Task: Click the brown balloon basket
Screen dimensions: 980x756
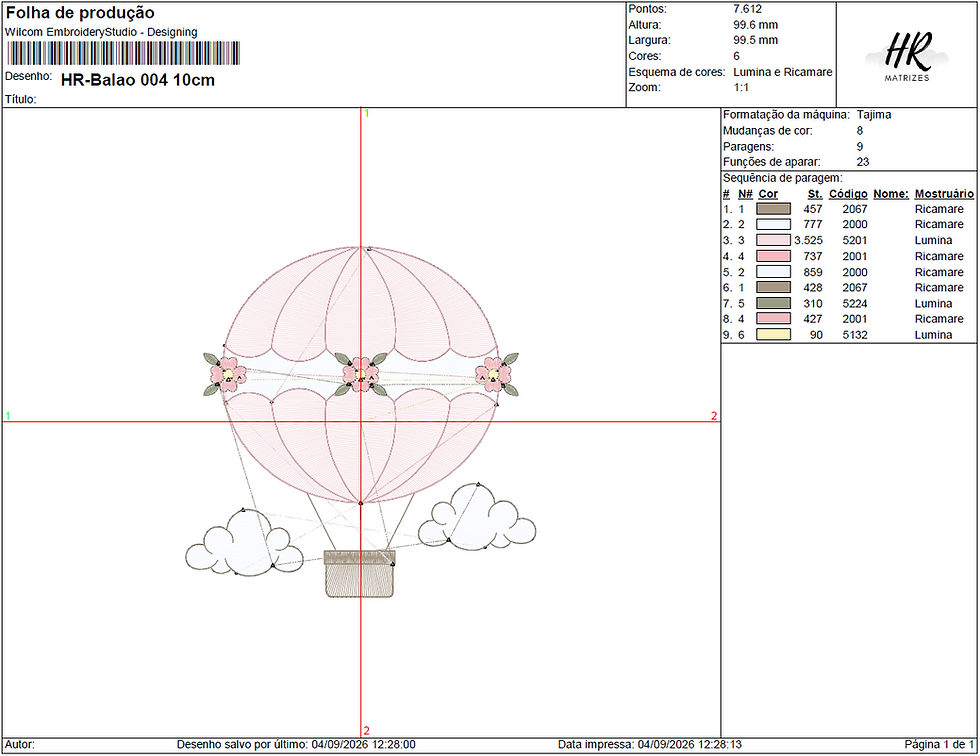Action: coord(360,574)
